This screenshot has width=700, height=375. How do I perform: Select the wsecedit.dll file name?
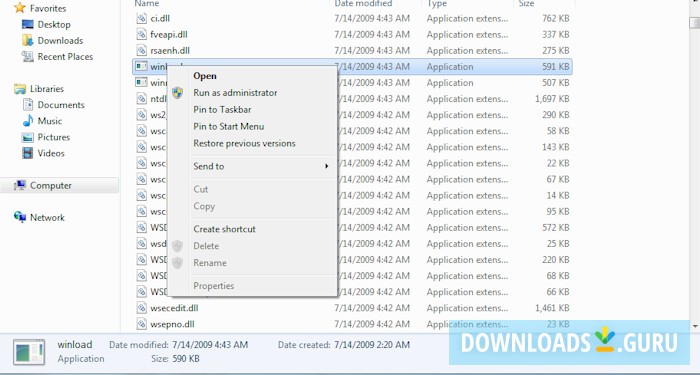pos(174,308)
